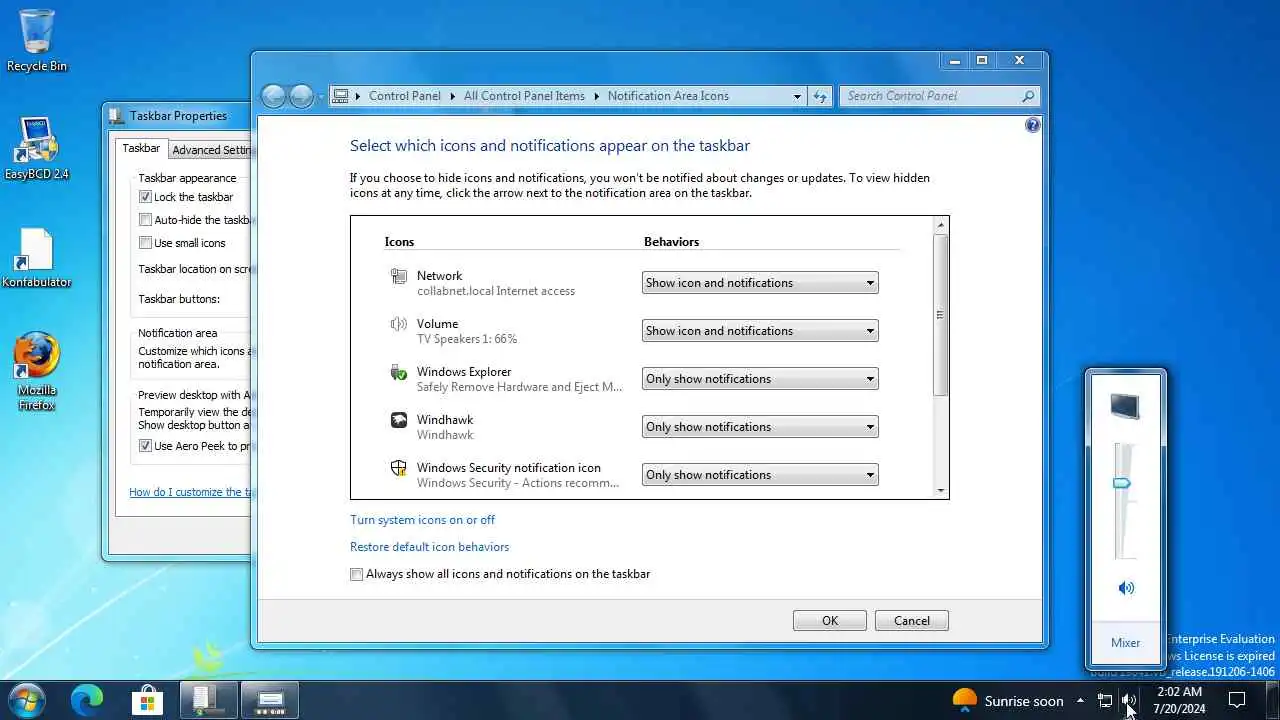Expand the address bar history dropdown arrow

[x=797, y=96]
